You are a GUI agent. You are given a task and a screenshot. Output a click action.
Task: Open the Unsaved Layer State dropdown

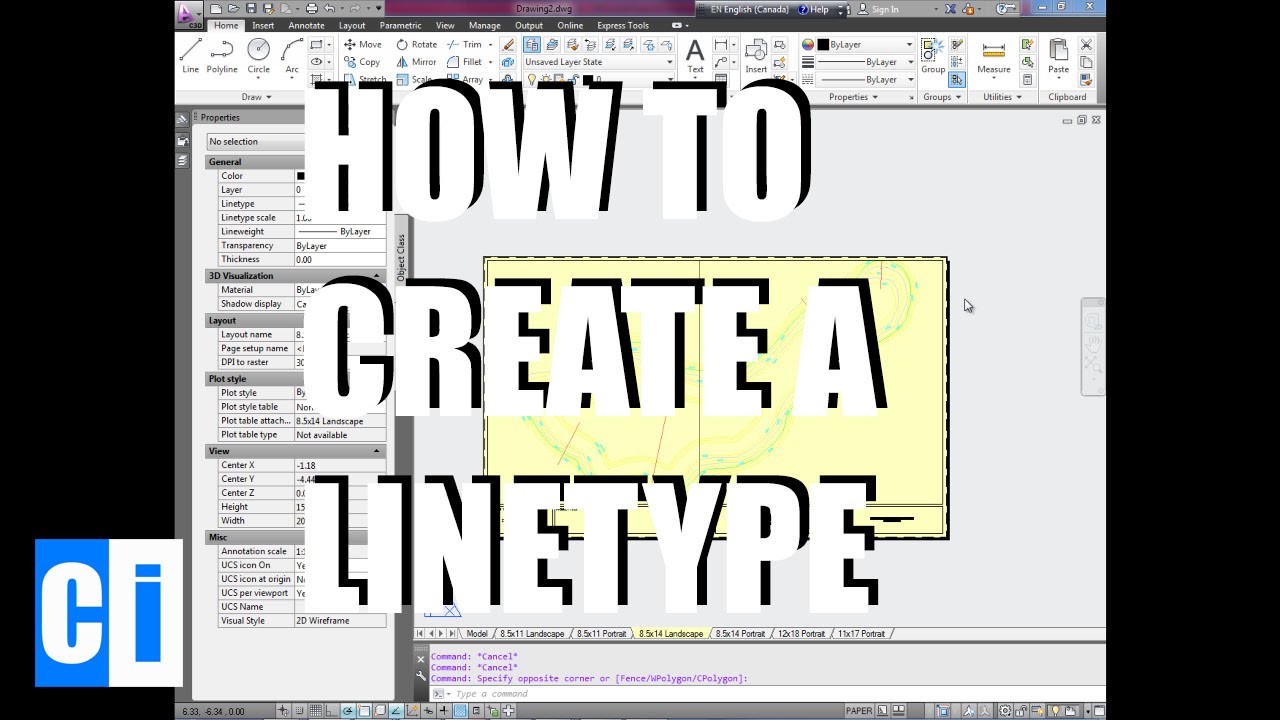click(599, 62)
